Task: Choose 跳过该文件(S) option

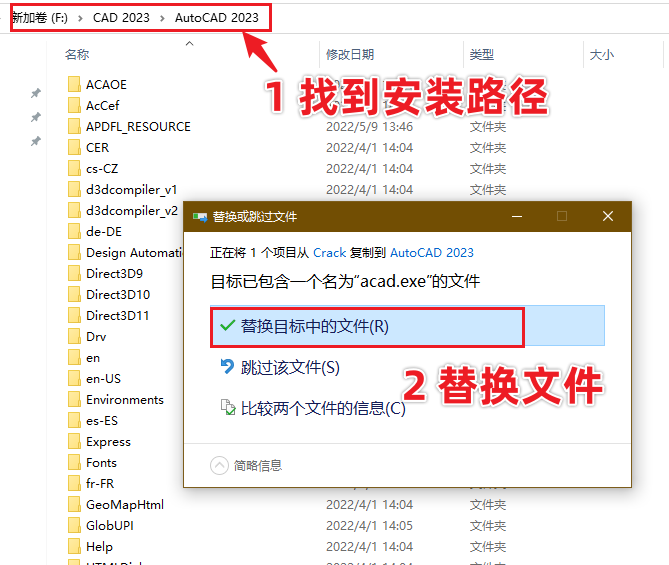Action: 290,367
